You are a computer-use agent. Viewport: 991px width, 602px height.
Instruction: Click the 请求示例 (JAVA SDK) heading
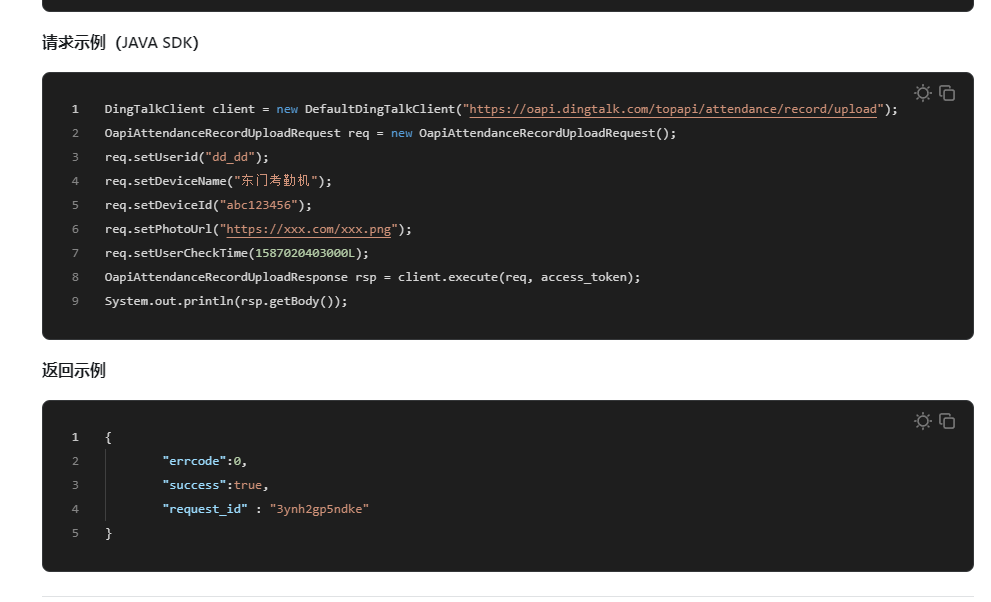click(x=120, y=43)
